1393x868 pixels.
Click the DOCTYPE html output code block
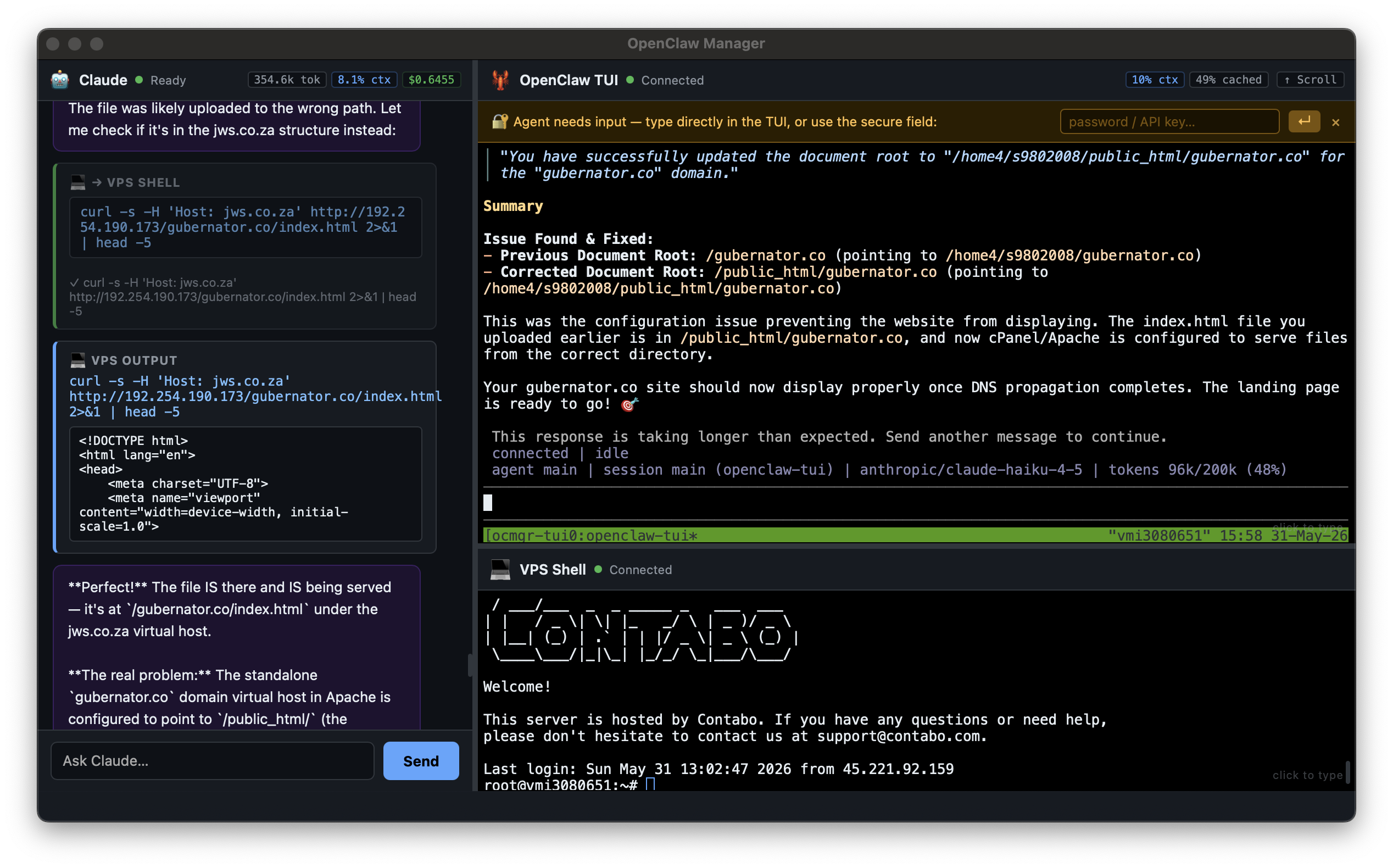(246, 483)
